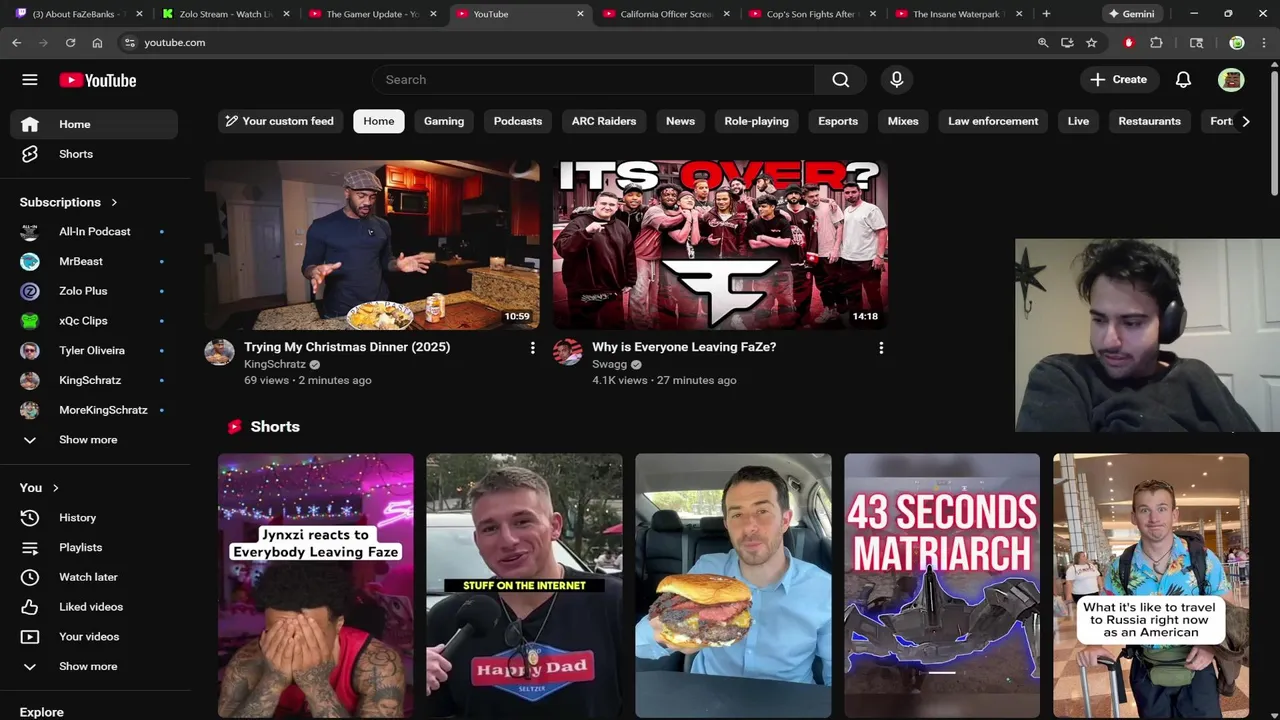Open a new browser tab
The image size is (1280, 720).
point(1046,14)
